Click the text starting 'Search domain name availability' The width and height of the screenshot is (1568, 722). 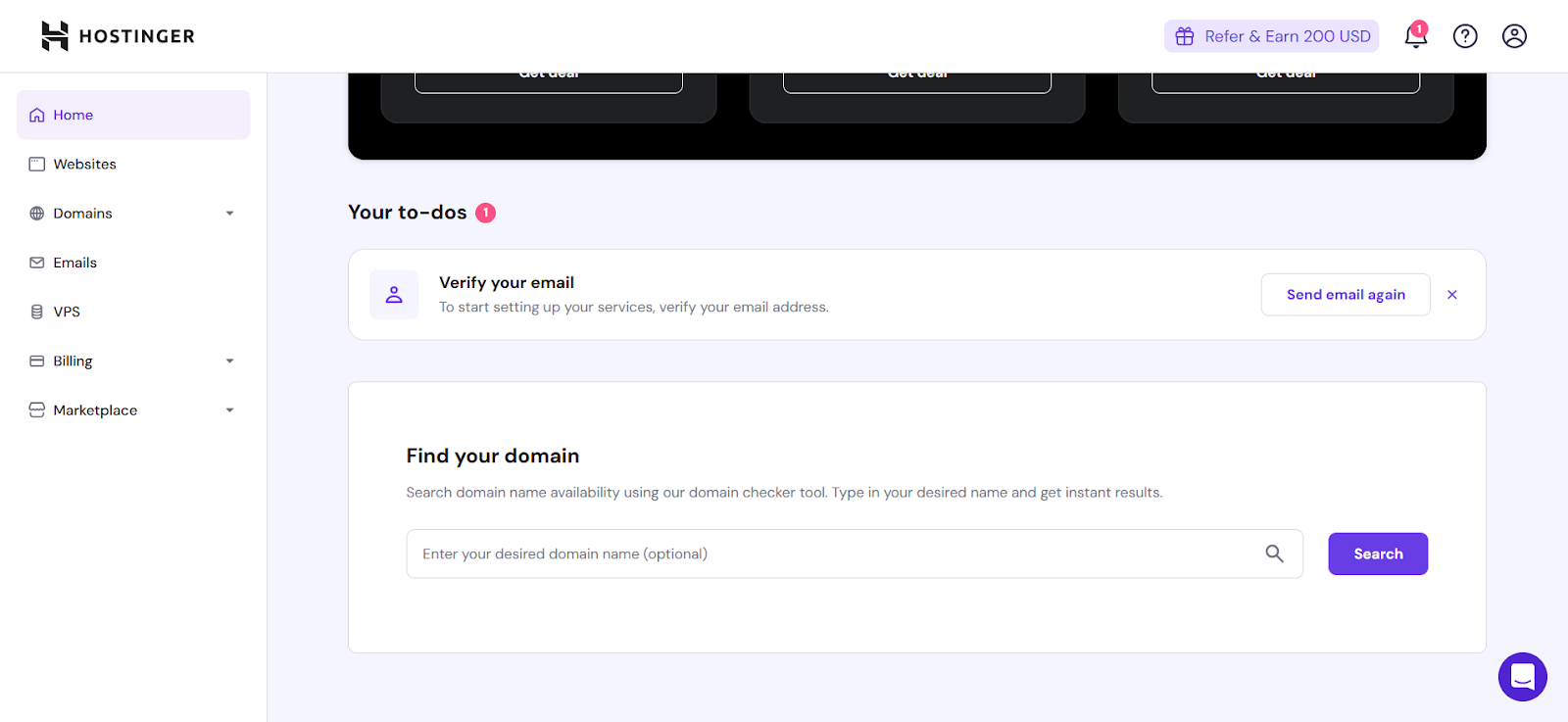(x=784, y=492)
